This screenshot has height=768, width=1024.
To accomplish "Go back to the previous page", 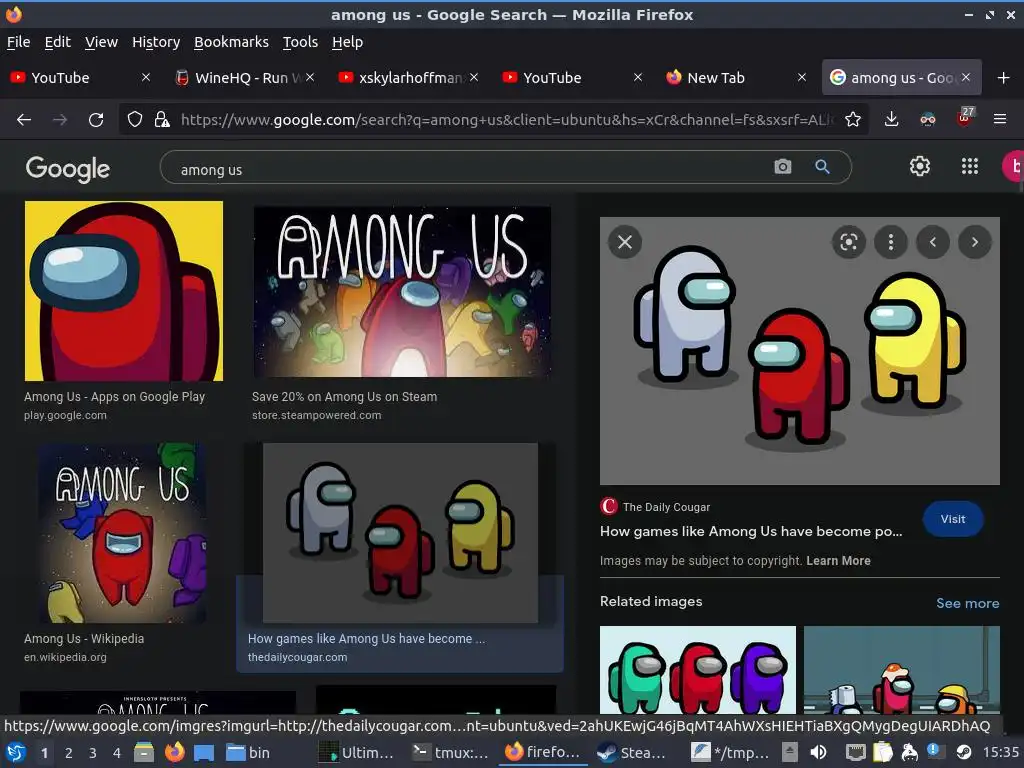I will (x=24, y=120).
